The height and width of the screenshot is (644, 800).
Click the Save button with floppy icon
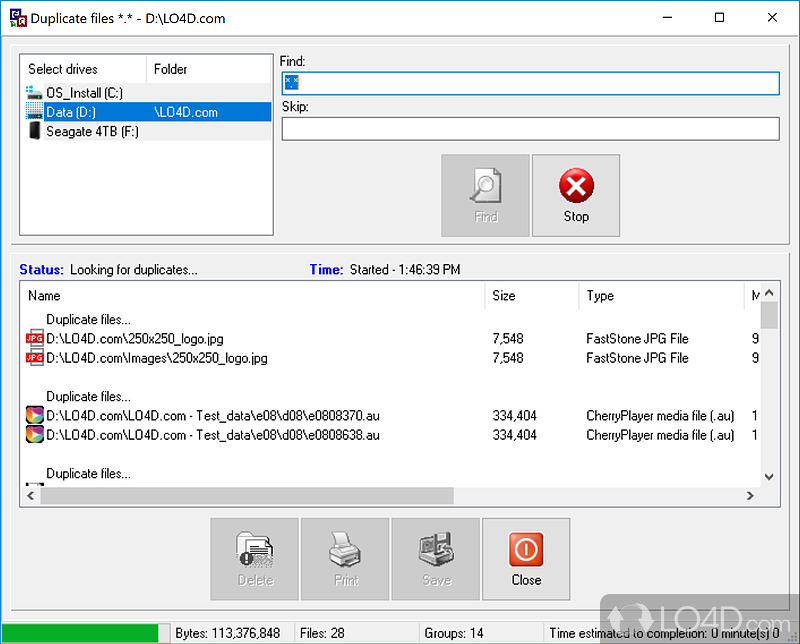point(435,558)
